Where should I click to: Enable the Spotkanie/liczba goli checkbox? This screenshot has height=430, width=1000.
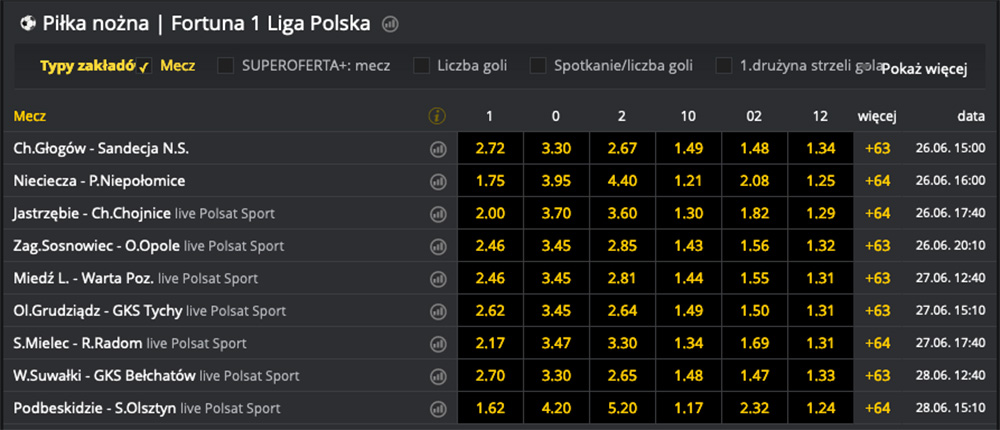[537, 66]
